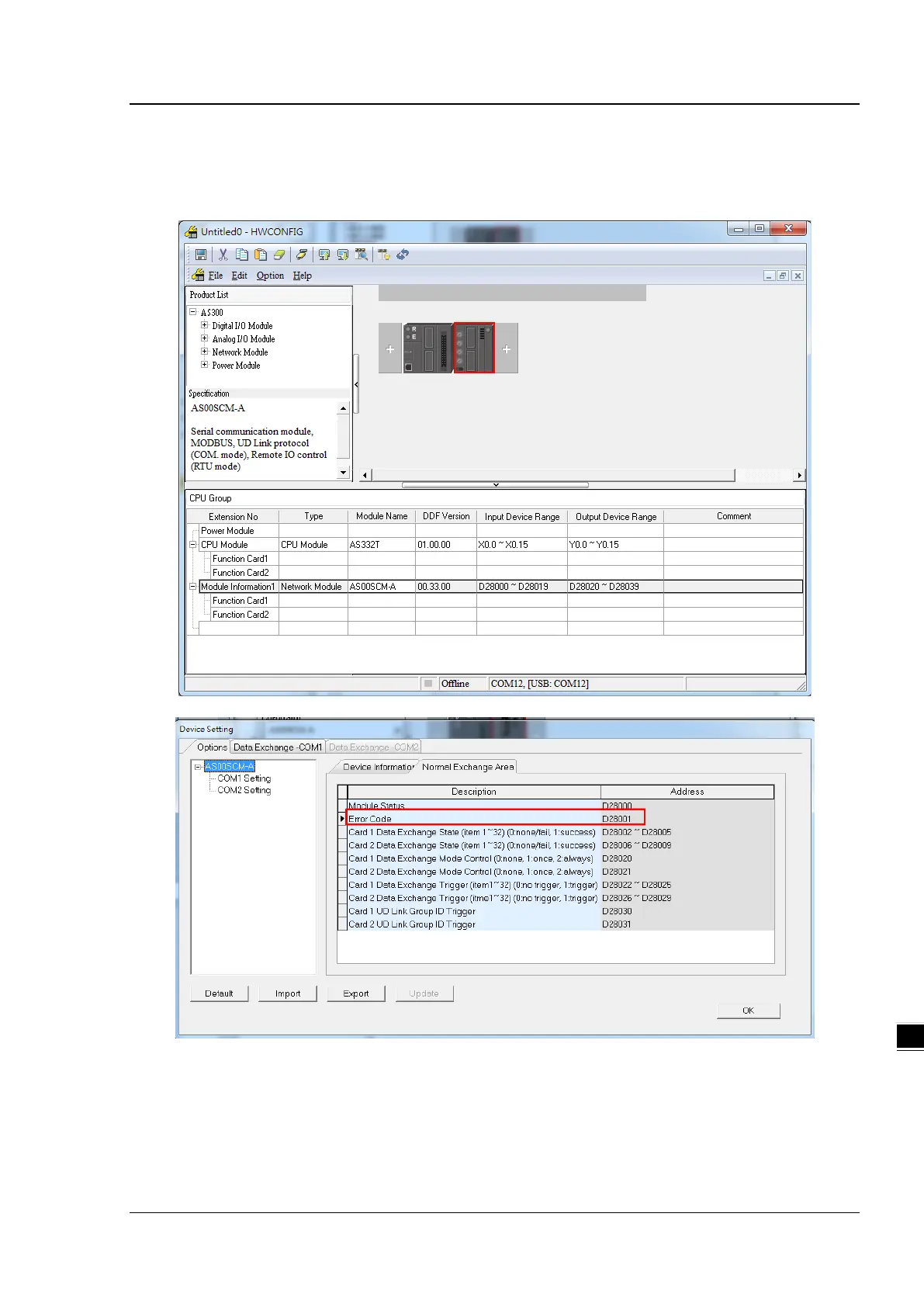Click the Save icon in HWCONFIG toolbar

tap(201, 255)
